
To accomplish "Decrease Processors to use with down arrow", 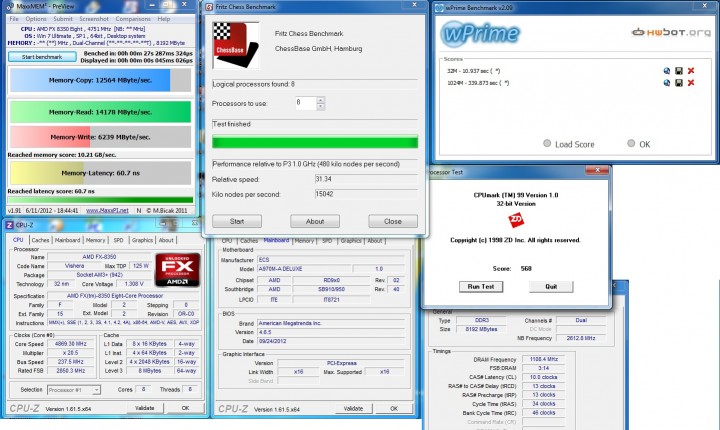I will 321,106.
